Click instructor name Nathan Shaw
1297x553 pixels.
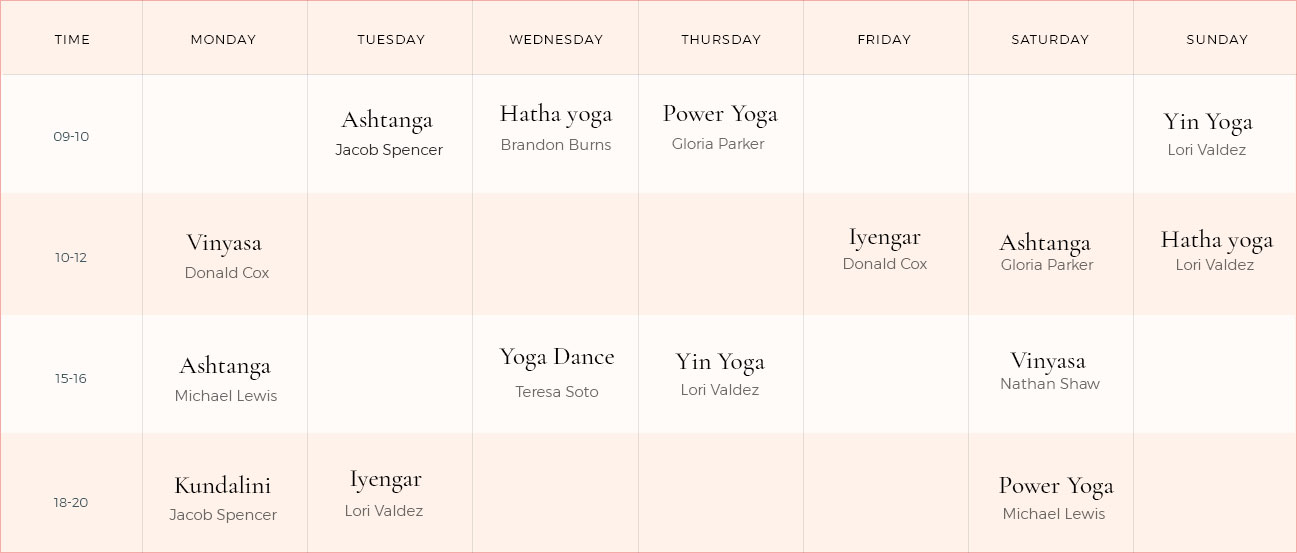[x=1050, y=384]
